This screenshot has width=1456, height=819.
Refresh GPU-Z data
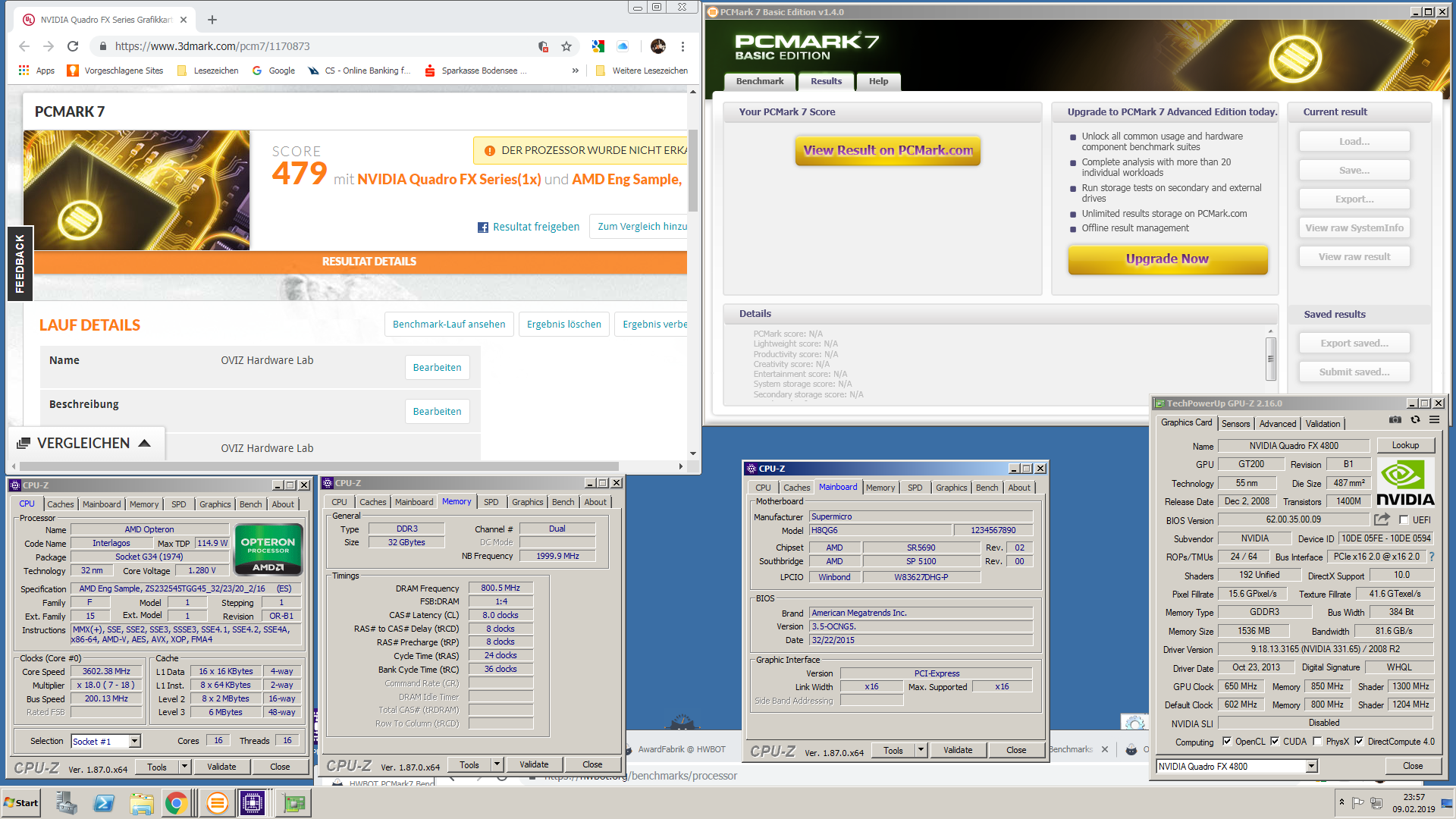coord(1415,419)
